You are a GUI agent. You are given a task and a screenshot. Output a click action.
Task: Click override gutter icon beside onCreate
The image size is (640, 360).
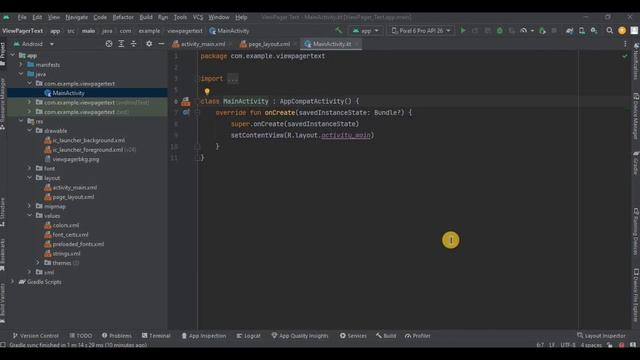[186, 112]
